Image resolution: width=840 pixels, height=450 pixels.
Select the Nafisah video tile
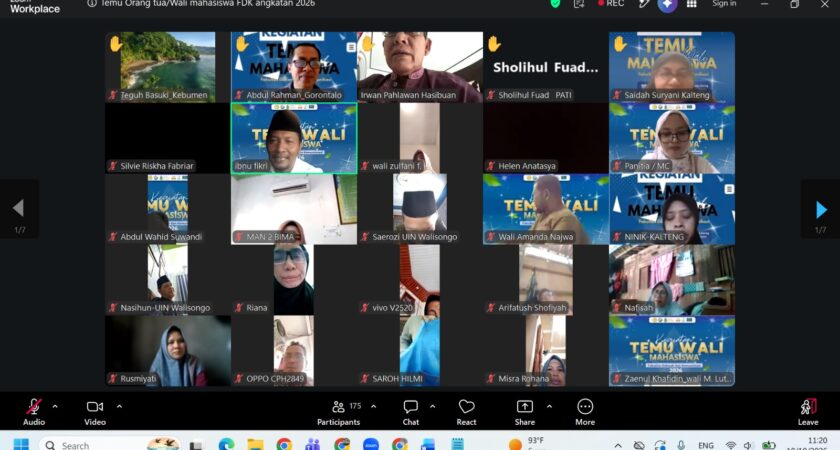[672, 280]
